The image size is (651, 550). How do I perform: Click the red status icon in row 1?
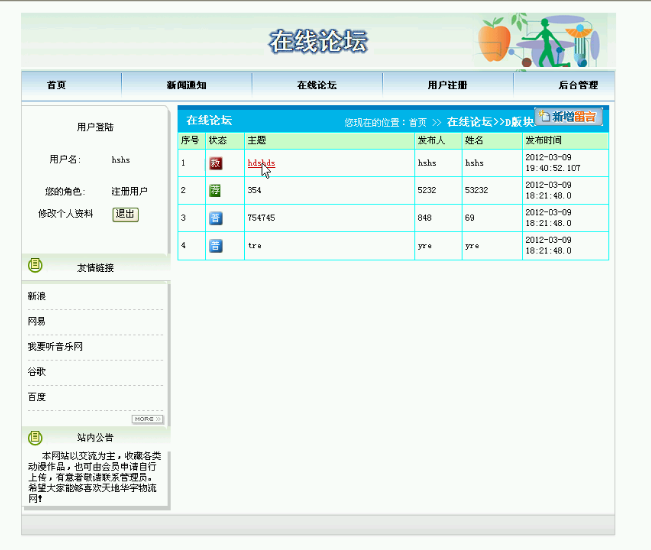coord(215,163)
